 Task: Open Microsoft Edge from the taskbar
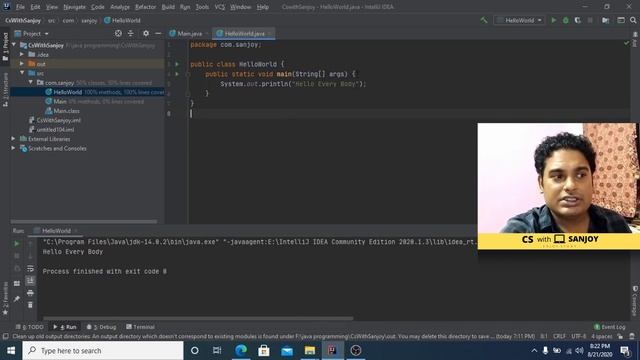point(241,350)
